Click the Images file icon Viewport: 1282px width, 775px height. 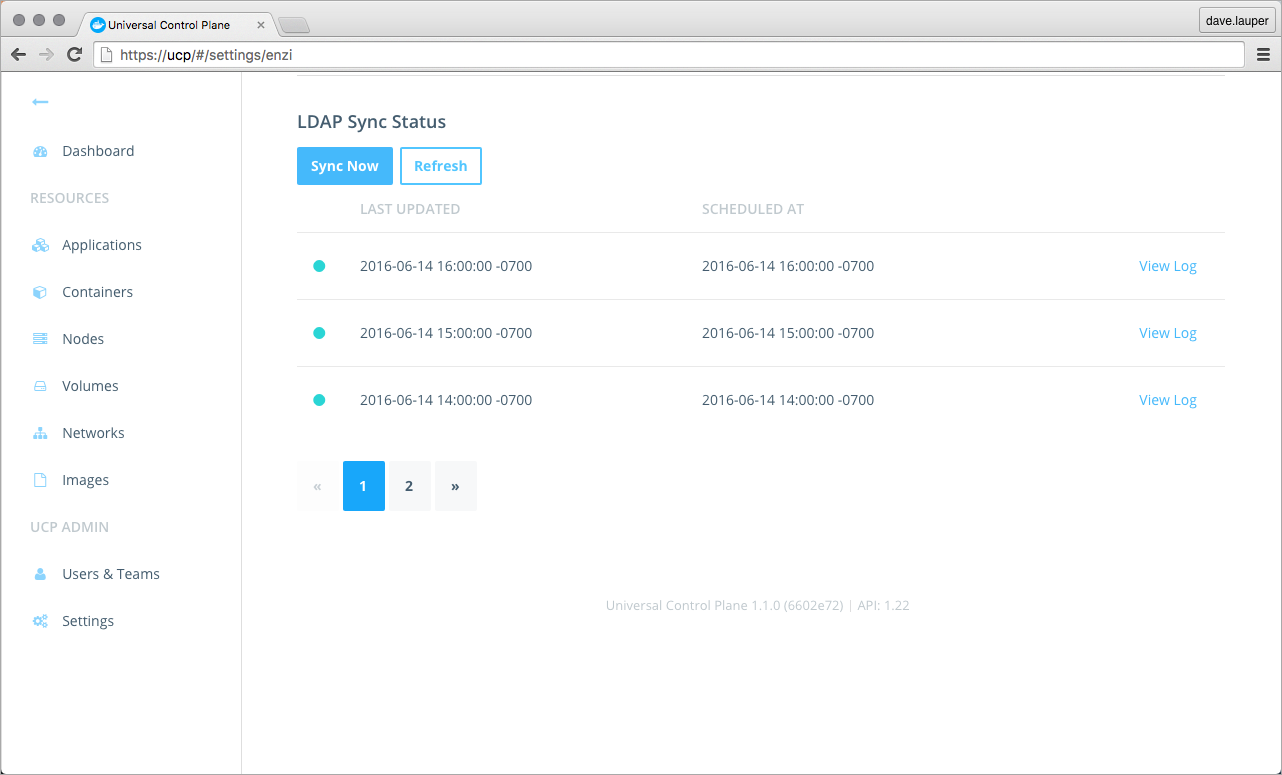point(40,481)
